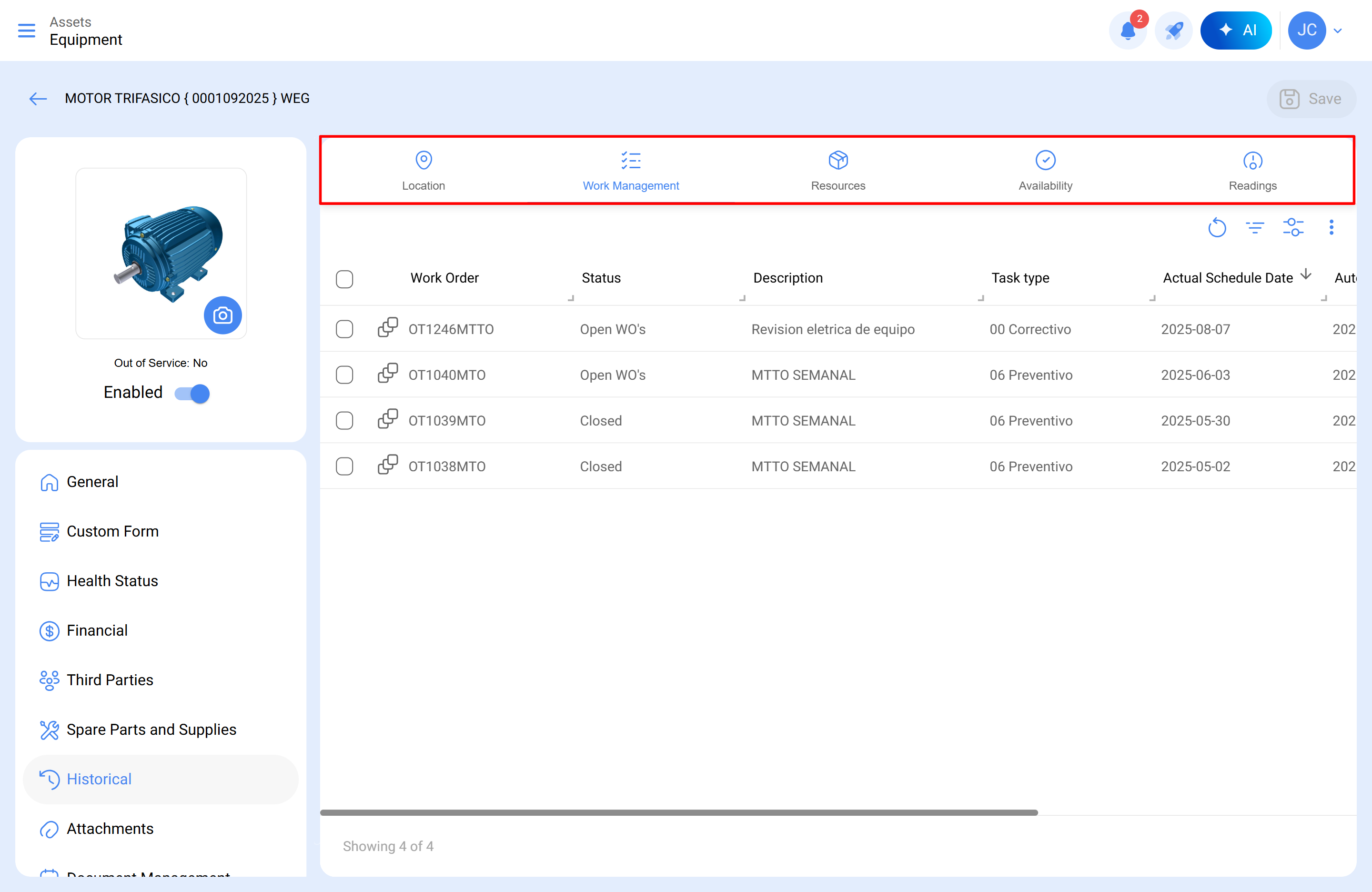Open the hamburger menu beside Assets
This screenshot has width=1372, height=892.
[26, 30]
